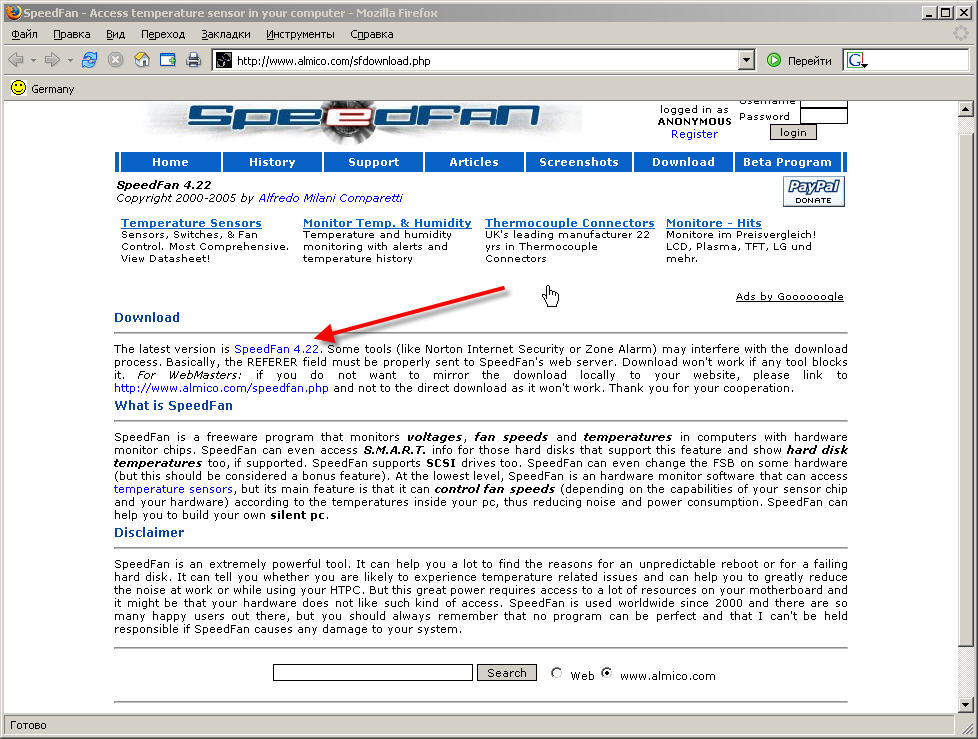Click the "What is SpeedFan" heading
978x739 pixels.
(173, 405)
